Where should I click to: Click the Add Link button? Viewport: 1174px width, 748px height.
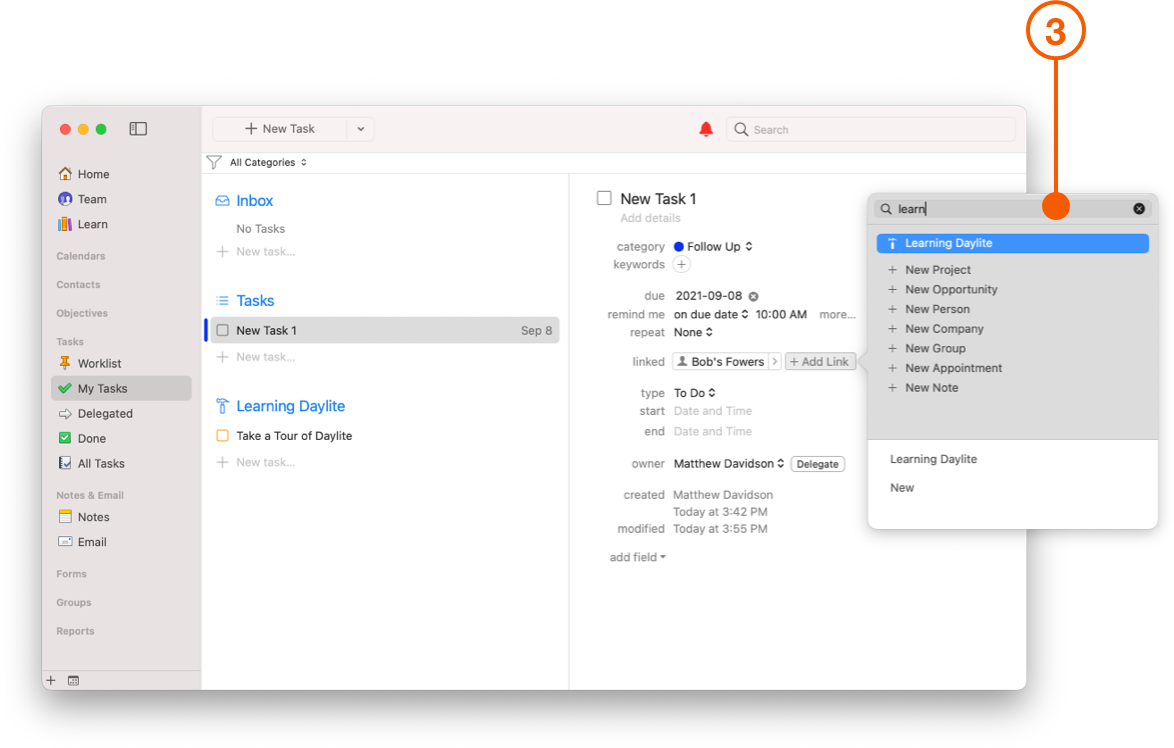coord(820,362)
